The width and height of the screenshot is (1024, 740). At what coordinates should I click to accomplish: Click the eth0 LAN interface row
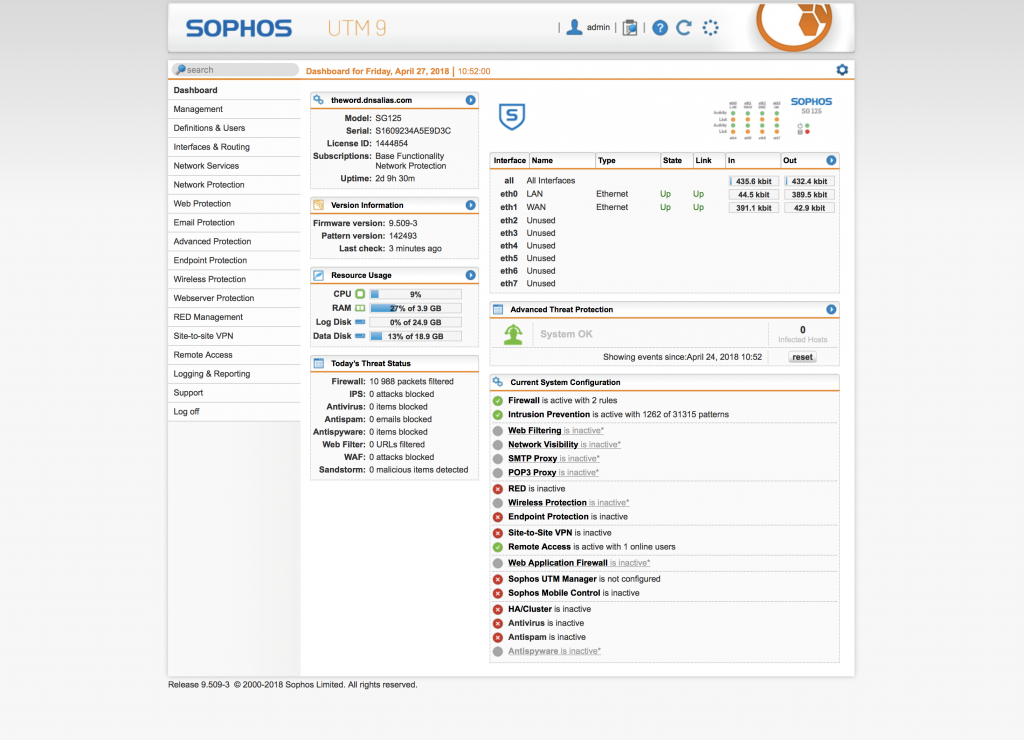[x=664, y=195]
